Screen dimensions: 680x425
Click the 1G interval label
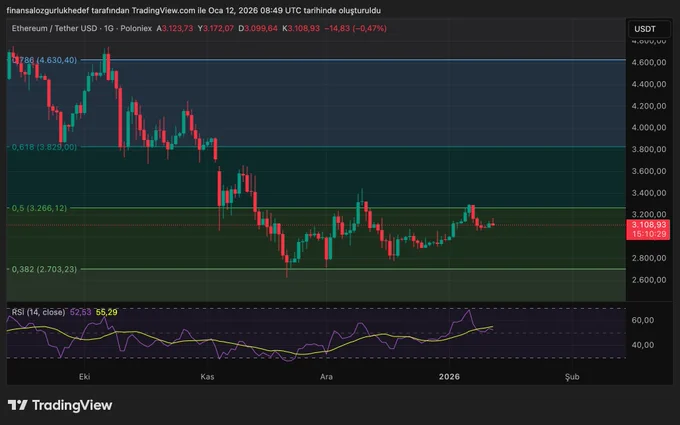pos(108,28)
